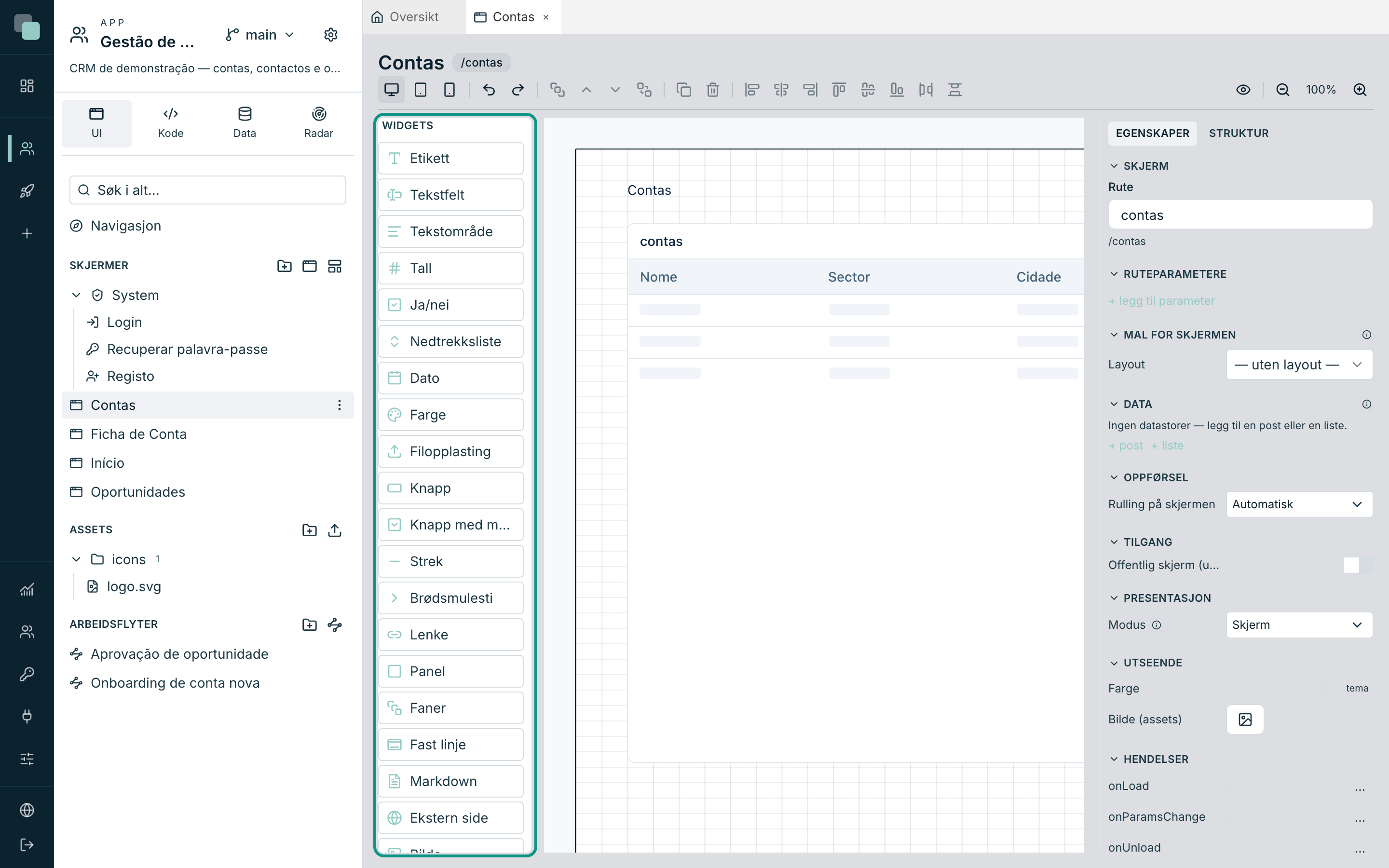Open the Login screen
Screen dimensions: 1389x868
(216, 322)
